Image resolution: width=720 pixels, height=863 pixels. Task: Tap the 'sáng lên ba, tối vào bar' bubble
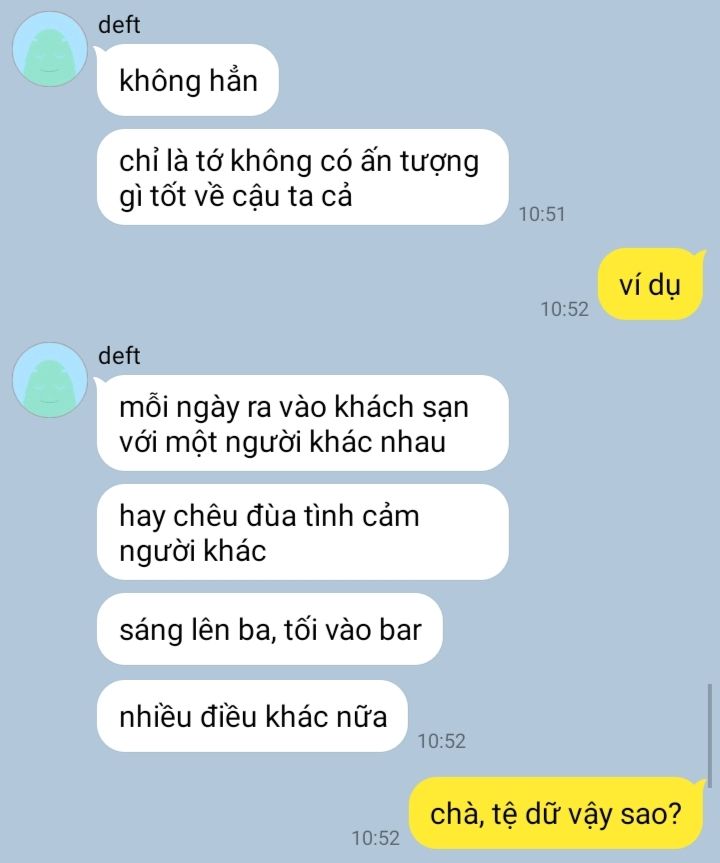click(270, 629)
